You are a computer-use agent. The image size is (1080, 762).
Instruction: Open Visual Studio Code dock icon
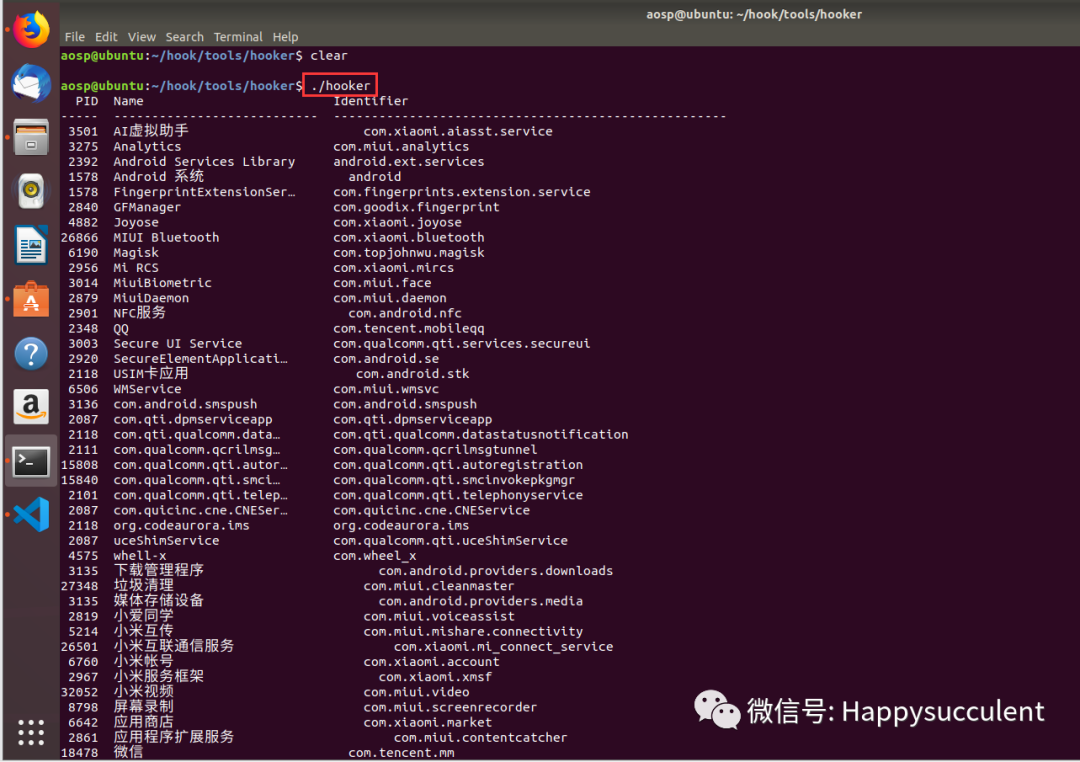pos(31,515)
